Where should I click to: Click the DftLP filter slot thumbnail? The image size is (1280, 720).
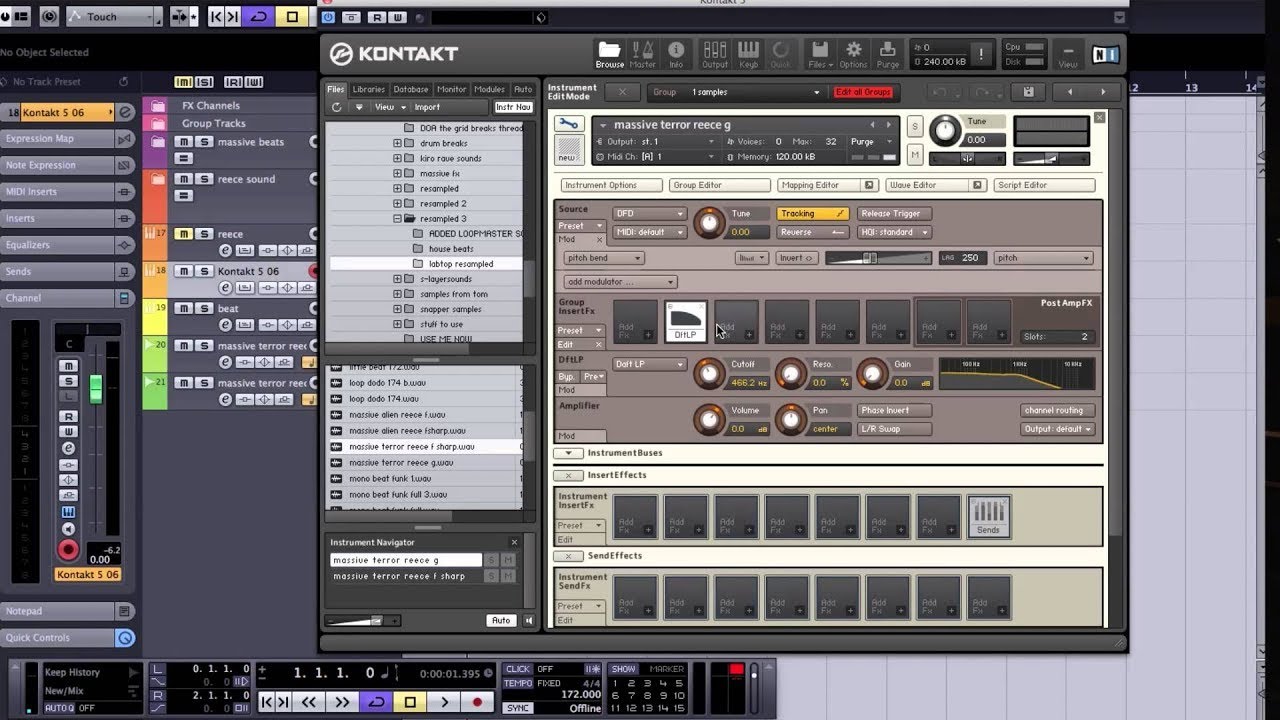686,321
